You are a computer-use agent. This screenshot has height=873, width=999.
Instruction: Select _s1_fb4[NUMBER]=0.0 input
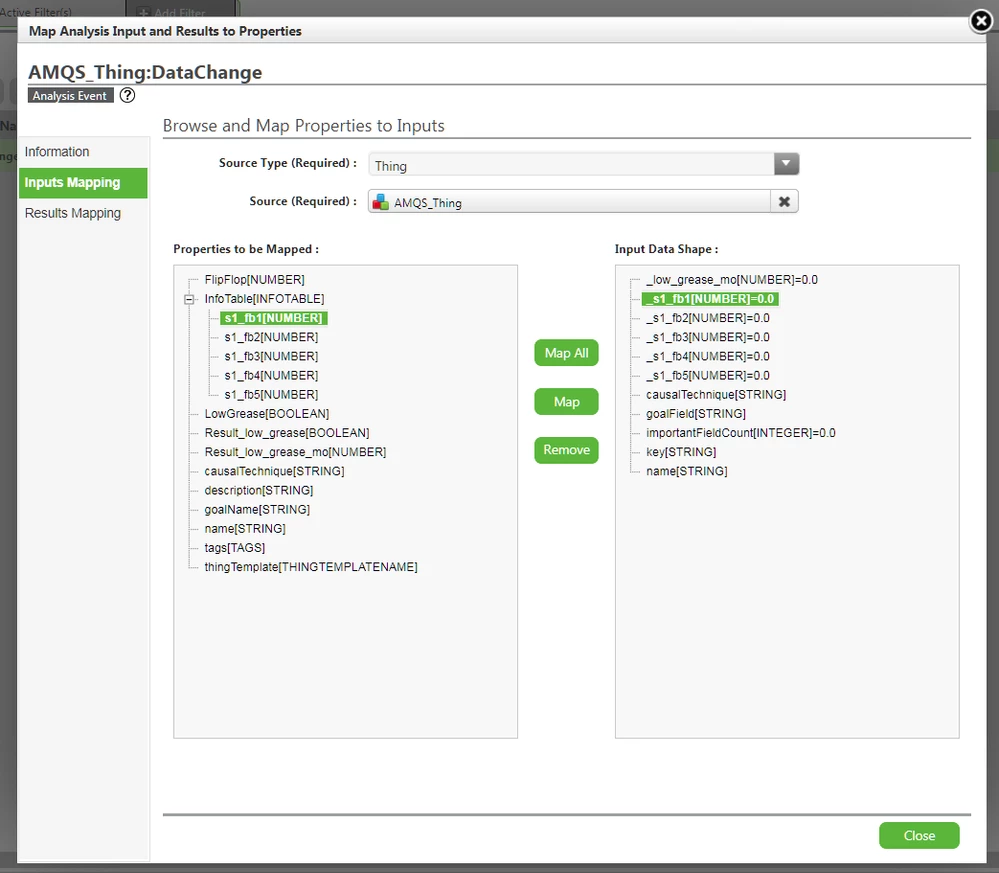click(707, 356)
